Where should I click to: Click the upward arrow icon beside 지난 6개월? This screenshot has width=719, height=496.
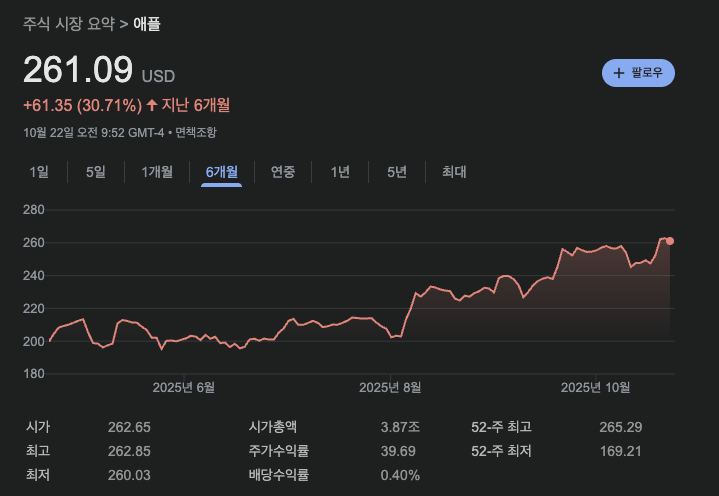click(x=152, y=105)
